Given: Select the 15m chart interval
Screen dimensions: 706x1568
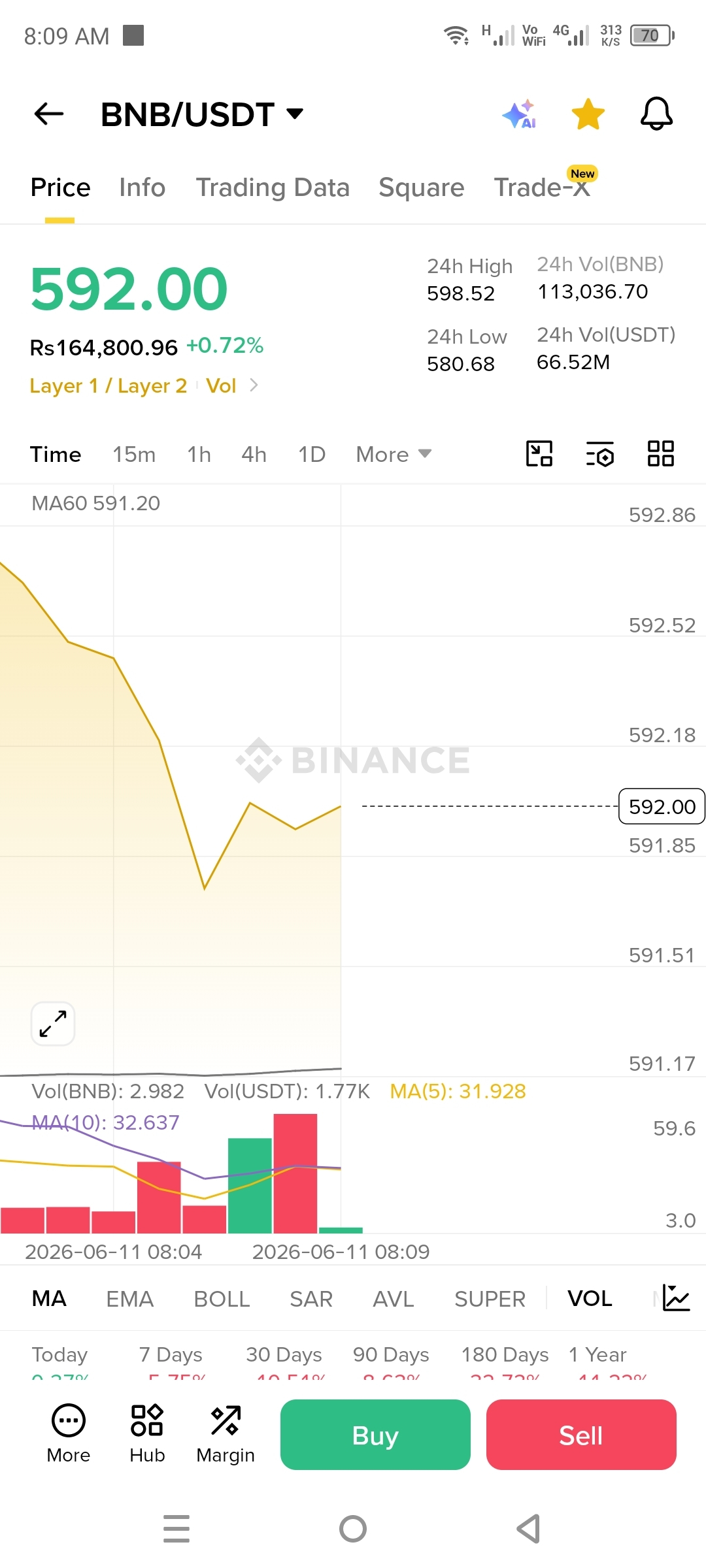Looking at the screenshot, I should click(134, 454).
